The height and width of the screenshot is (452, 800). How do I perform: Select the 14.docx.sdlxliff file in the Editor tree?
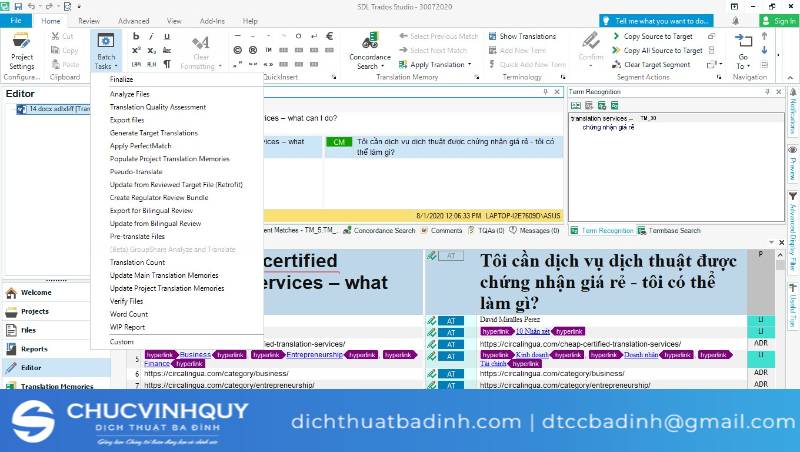click(x=53, y=109)
